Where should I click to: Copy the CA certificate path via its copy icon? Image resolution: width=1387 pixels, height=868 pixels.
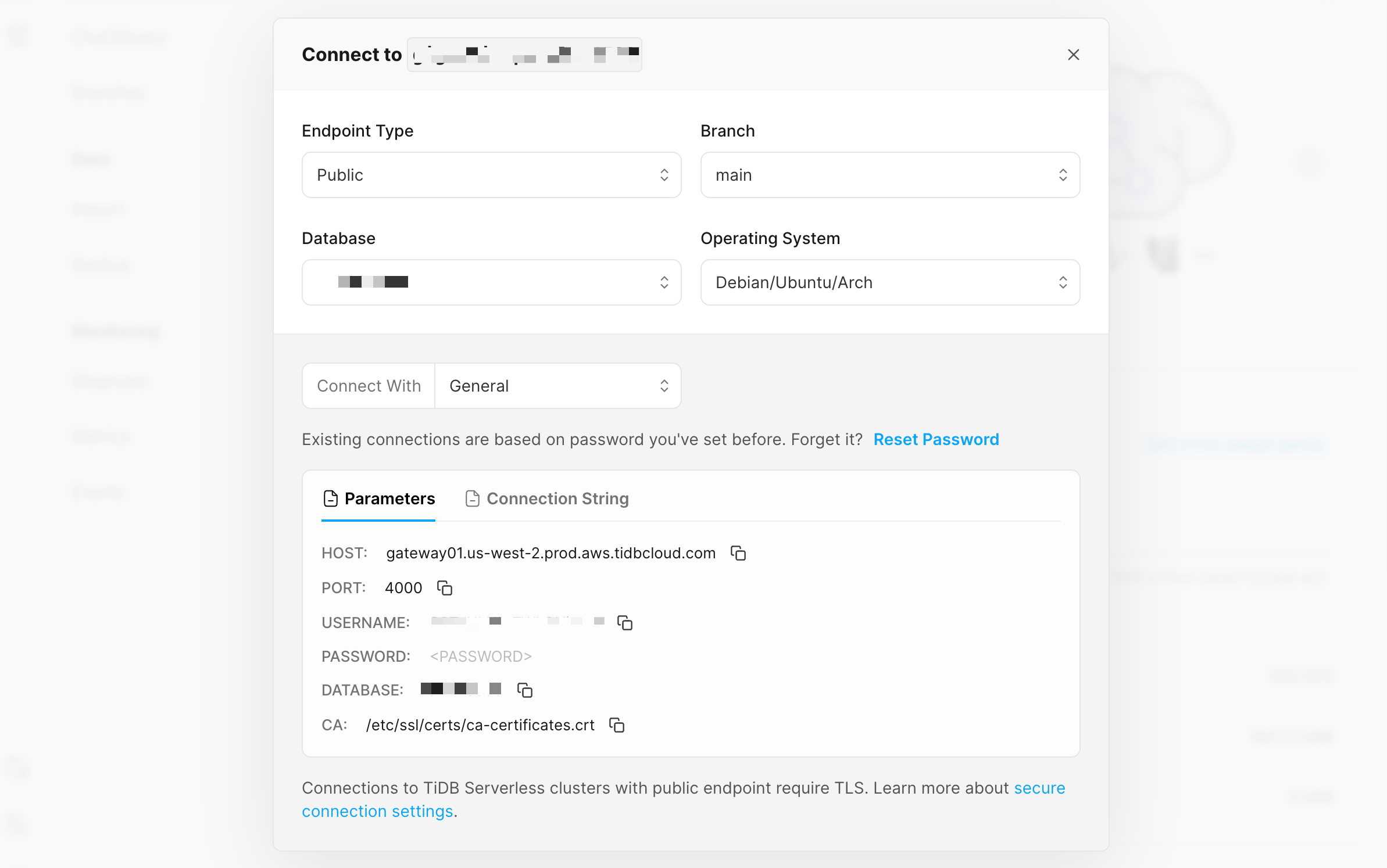[616, 724]
